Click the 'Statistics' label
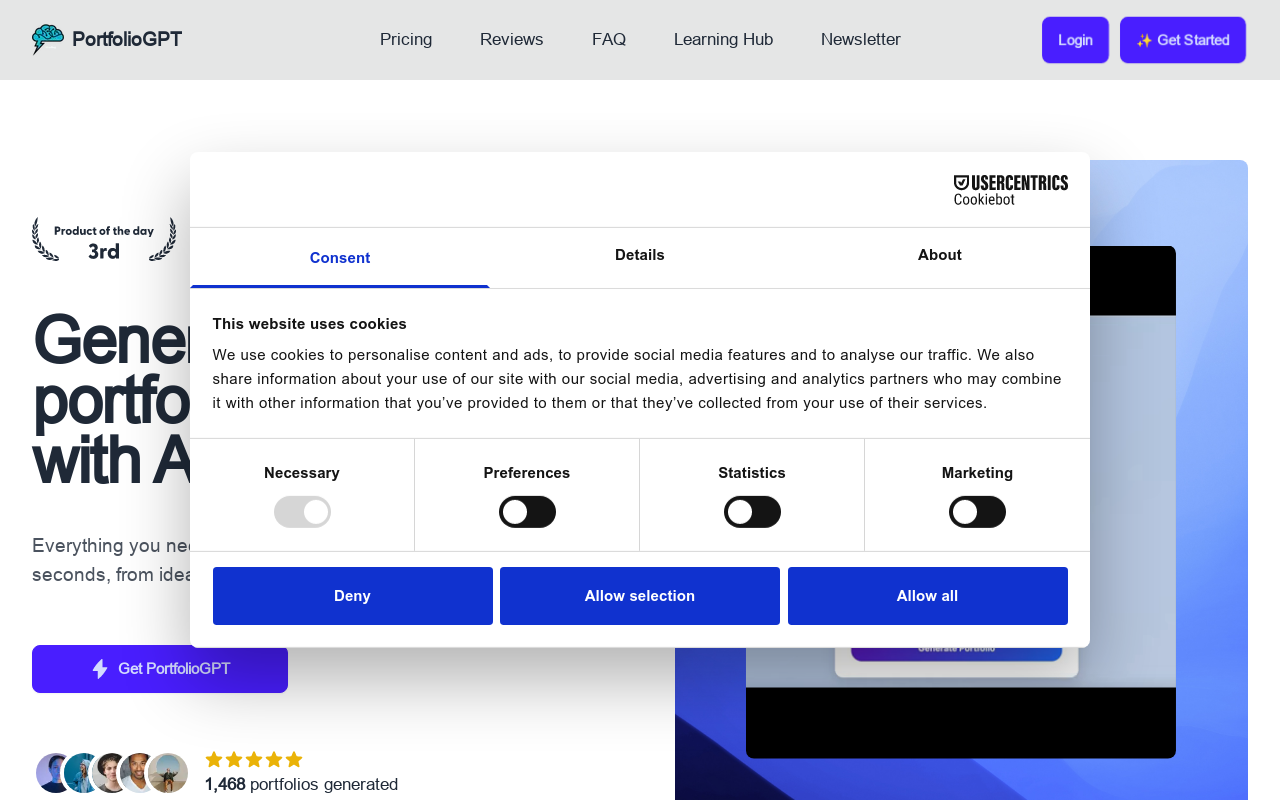This screenshot has height=800, width=1280. (x=752, y=473)
